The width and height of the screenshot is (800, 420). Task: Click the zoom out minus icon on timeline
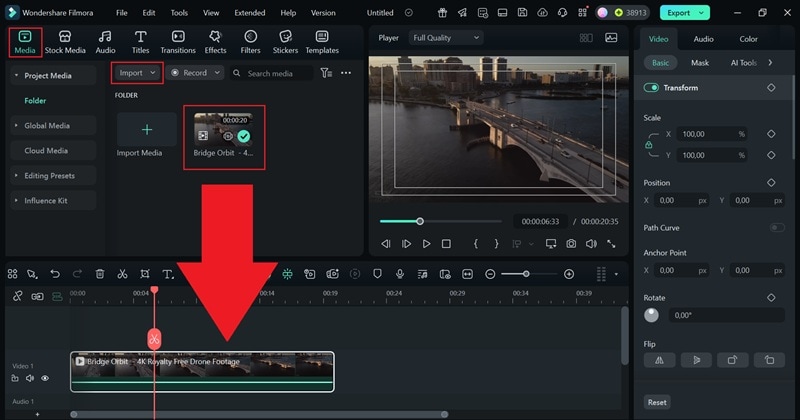coord(490,275)
